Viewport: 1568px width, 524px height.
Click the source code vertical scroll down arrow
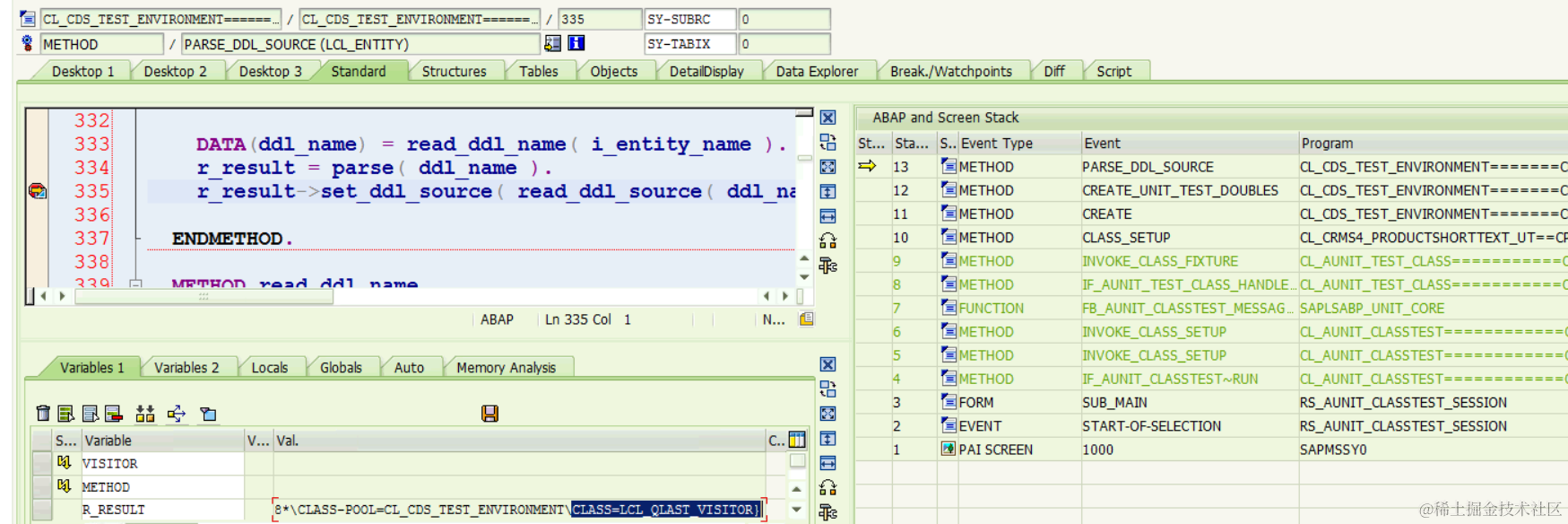pyautogui.click(x=804, y=276)
